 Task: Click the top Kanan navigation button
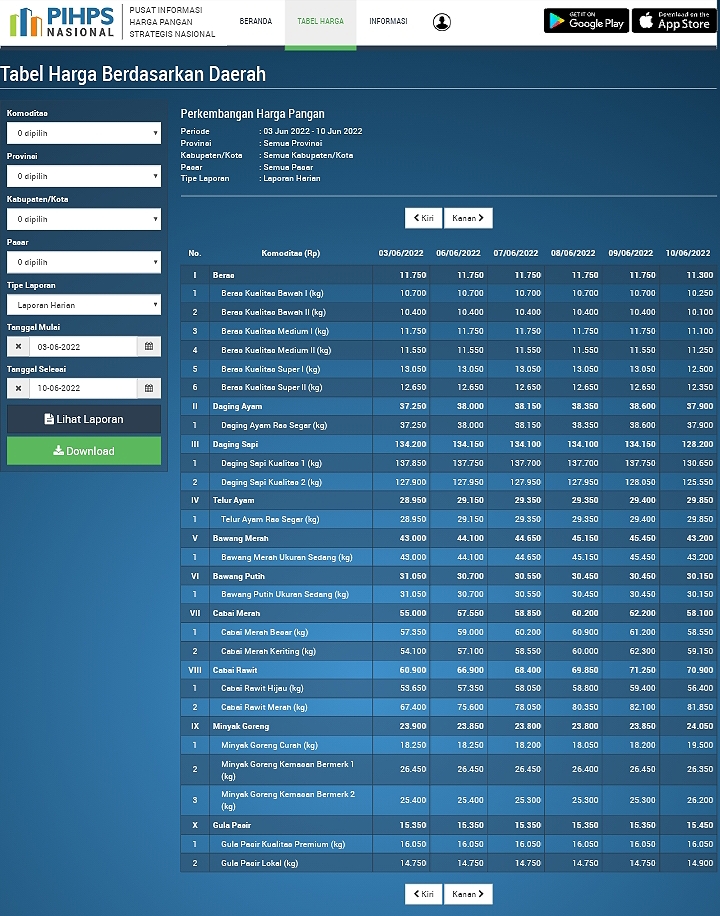(468, 218)
